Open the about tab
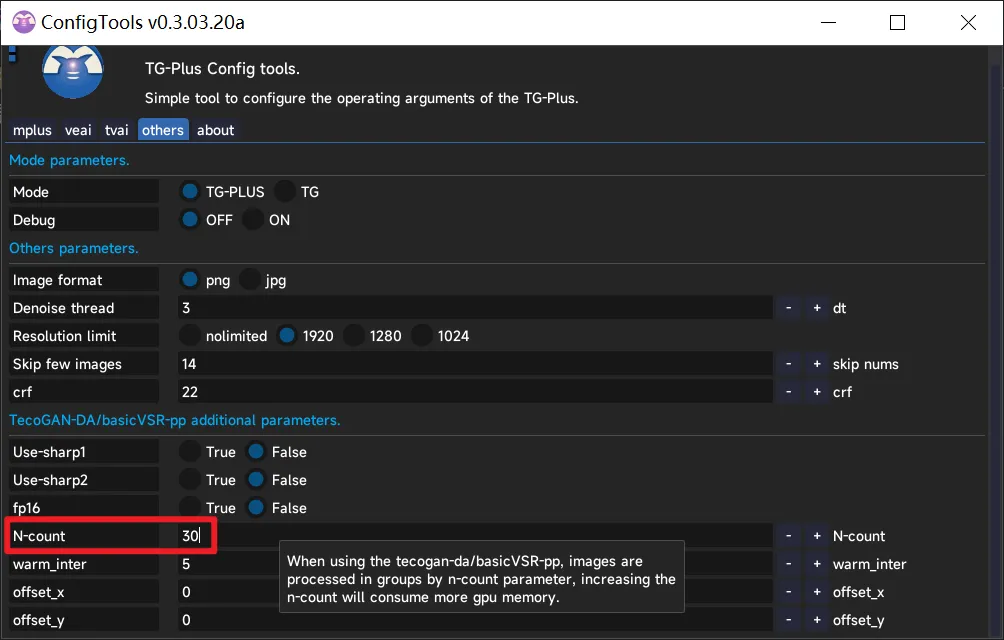1004x640 pixels. pyautogui.click(x=215, y=130)
